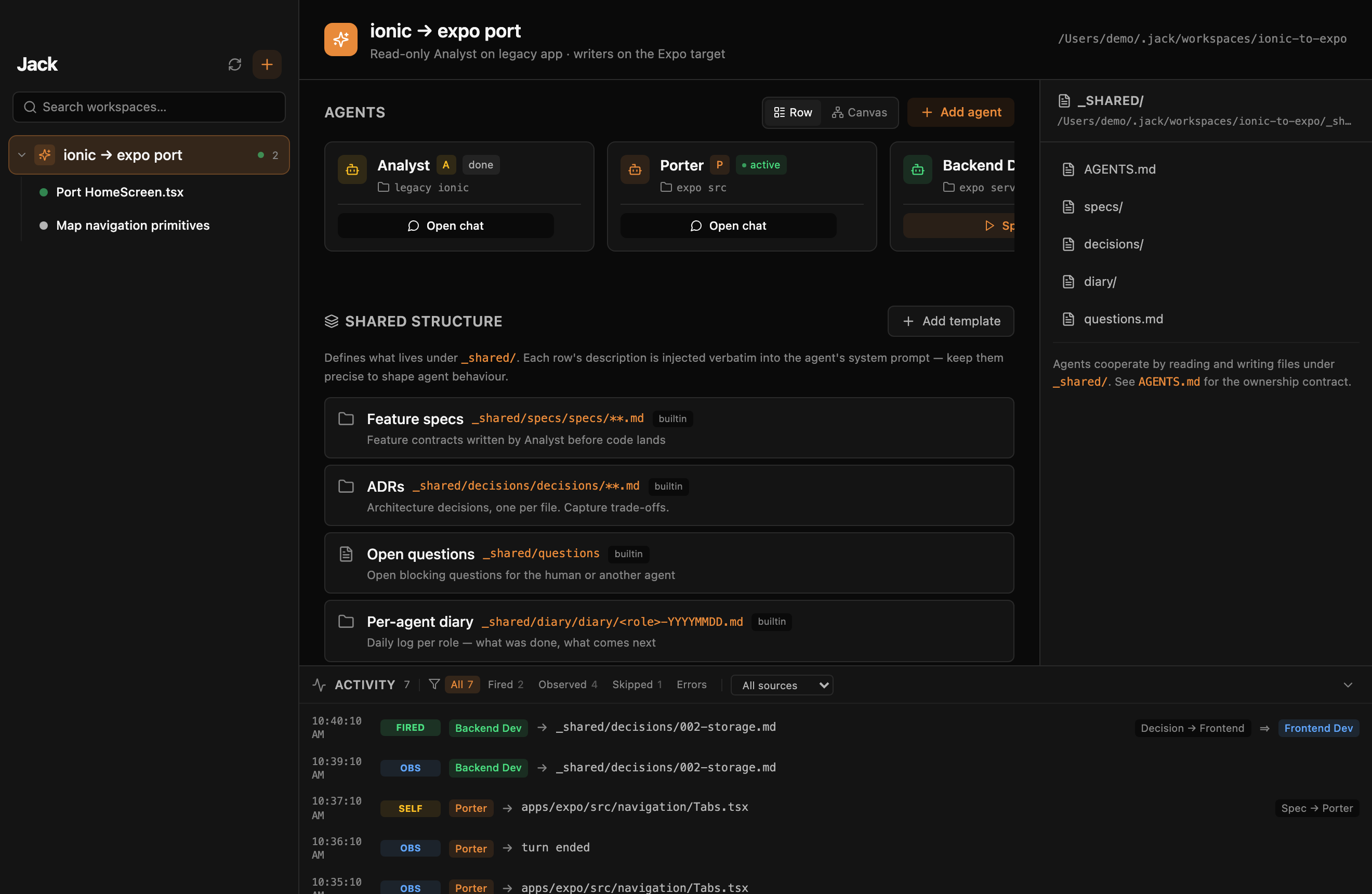Click the Add agent button
Screen dimensions: 1372x894
[960, 112]
